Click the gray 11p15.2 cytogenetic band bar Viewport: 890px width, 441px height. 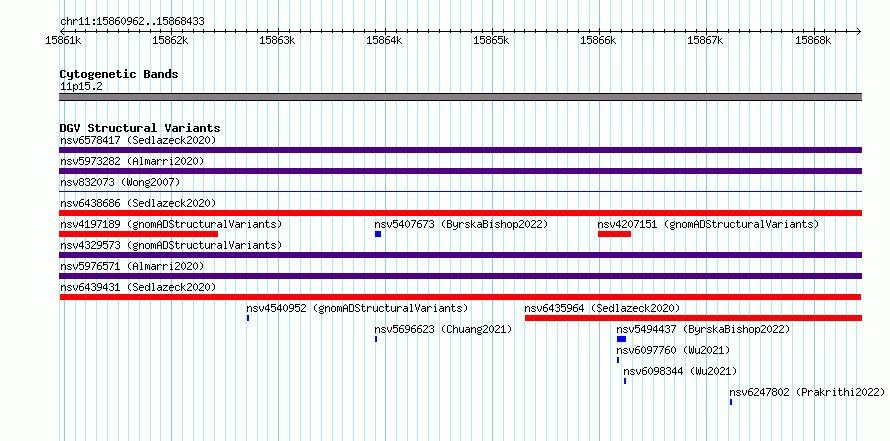pyautogui.click(x=460, y=97)
